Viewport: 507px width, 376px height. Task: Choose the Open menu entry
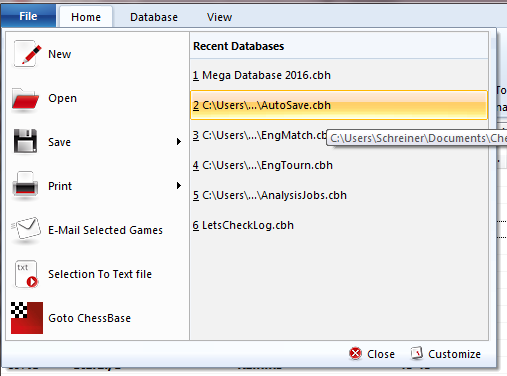point(97,98)
